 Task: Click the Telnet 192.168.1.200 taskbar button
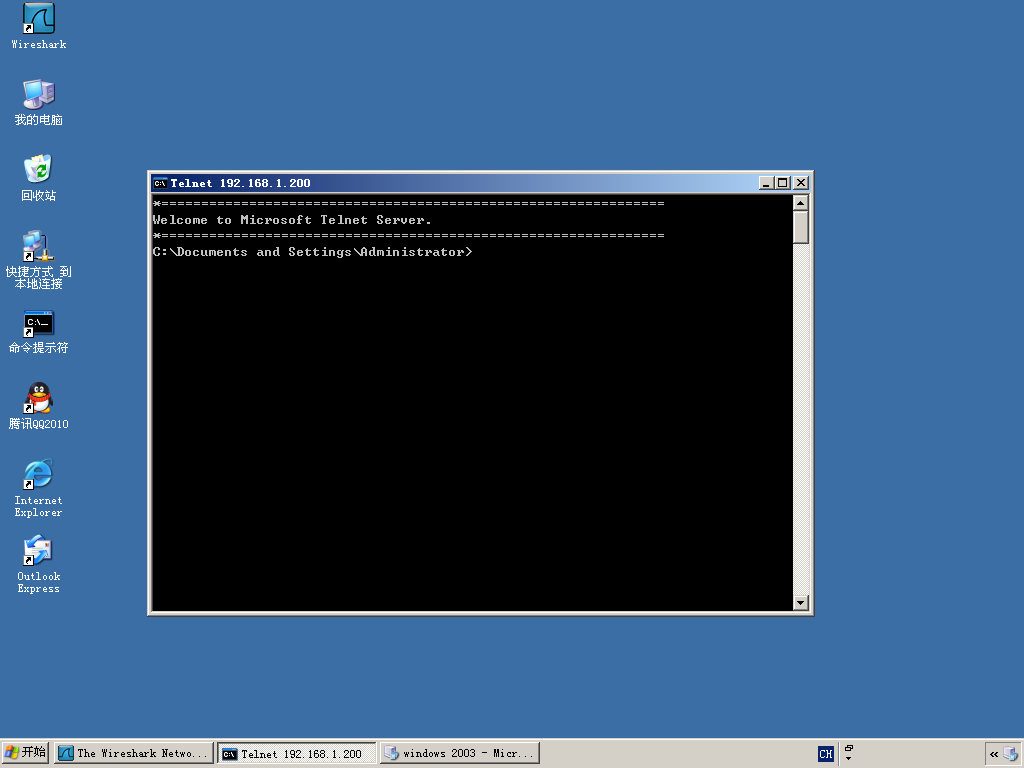[x=297, y=753]
